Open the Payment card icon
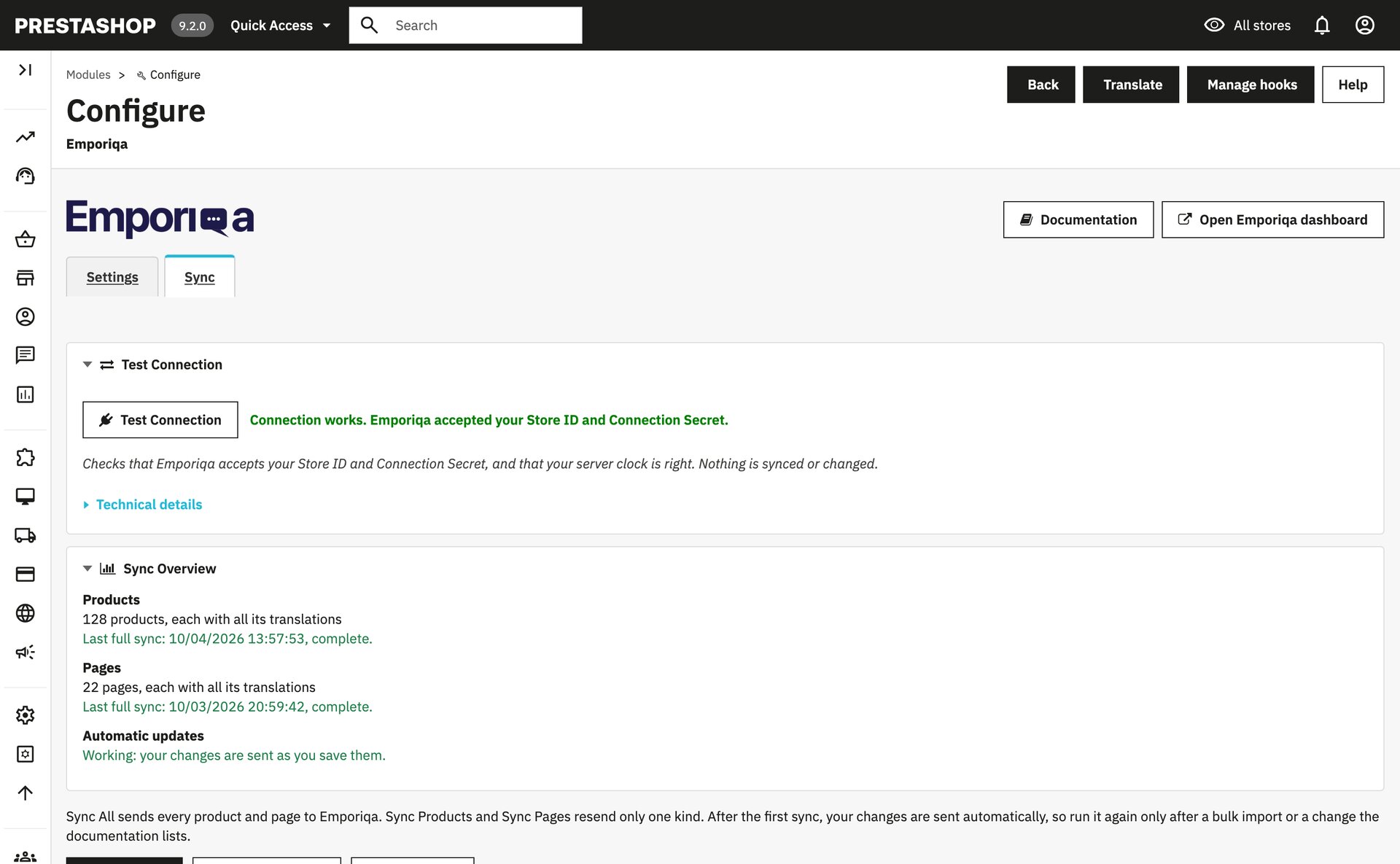 26,575
